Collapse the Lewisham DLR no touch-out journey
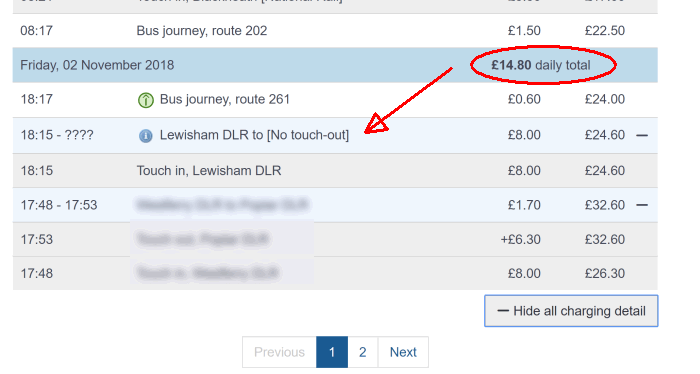700x374 pixels. tap(642, 135)
